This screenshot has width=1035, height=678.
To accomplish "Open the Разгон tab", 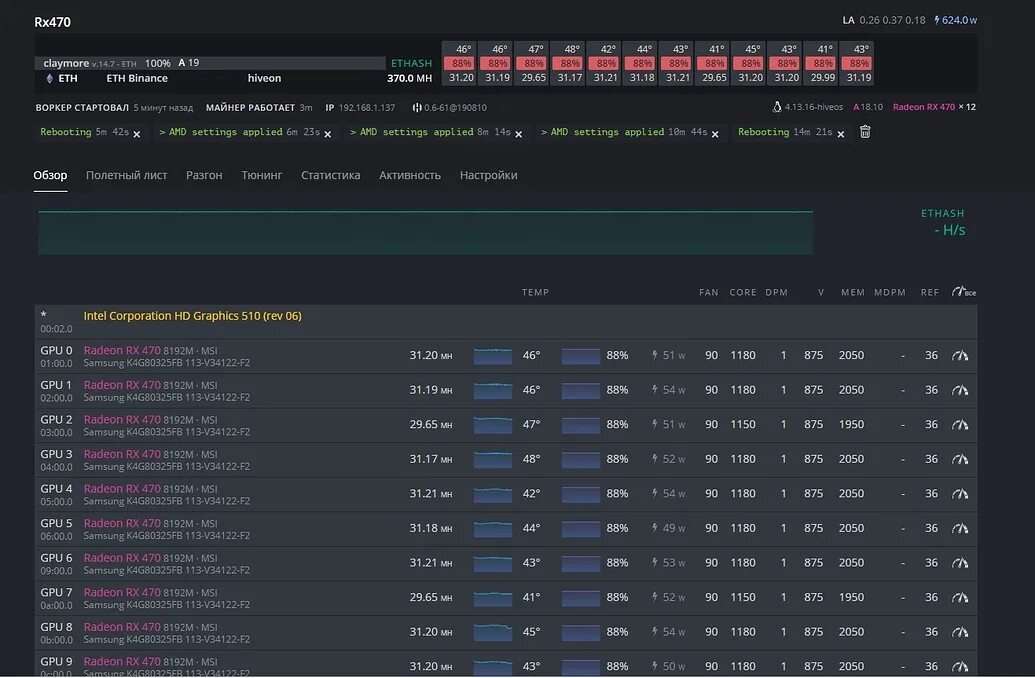I will [204, 176].
